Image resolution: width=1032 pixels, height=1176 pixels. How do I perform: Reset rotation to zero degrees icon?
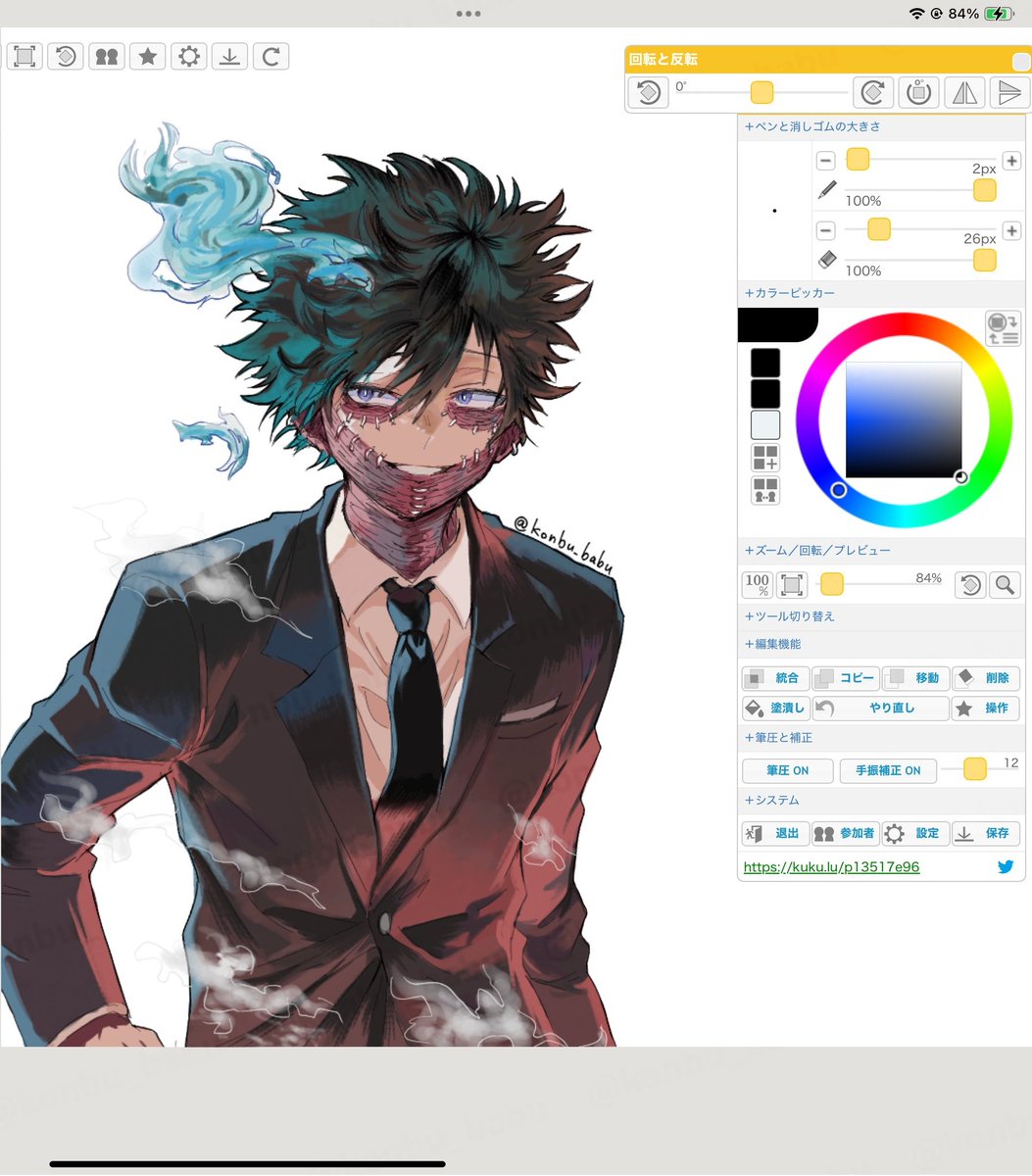pyautogui.click(x=918, y=92)
